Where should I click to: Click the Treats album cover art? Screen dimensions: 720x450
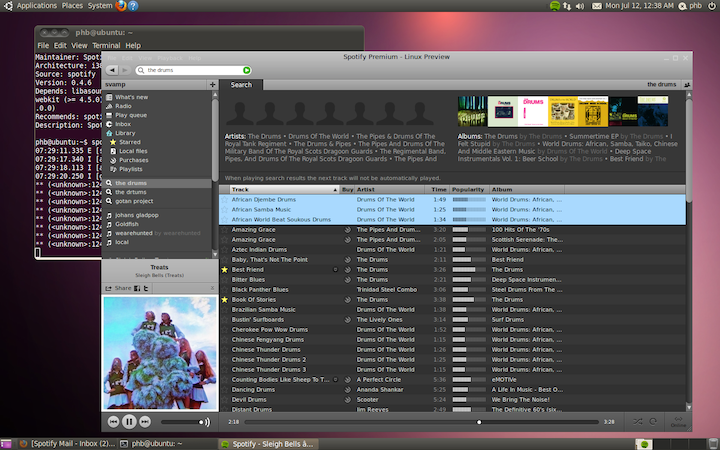click(160, 353)
